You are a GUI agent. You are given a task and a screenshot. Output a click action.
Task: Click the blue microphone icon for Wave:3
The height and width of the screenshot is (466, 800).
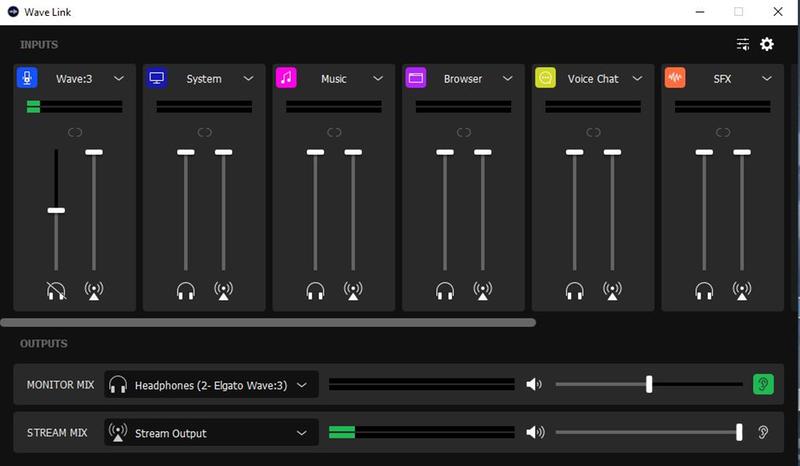click(x=27, y=78)
